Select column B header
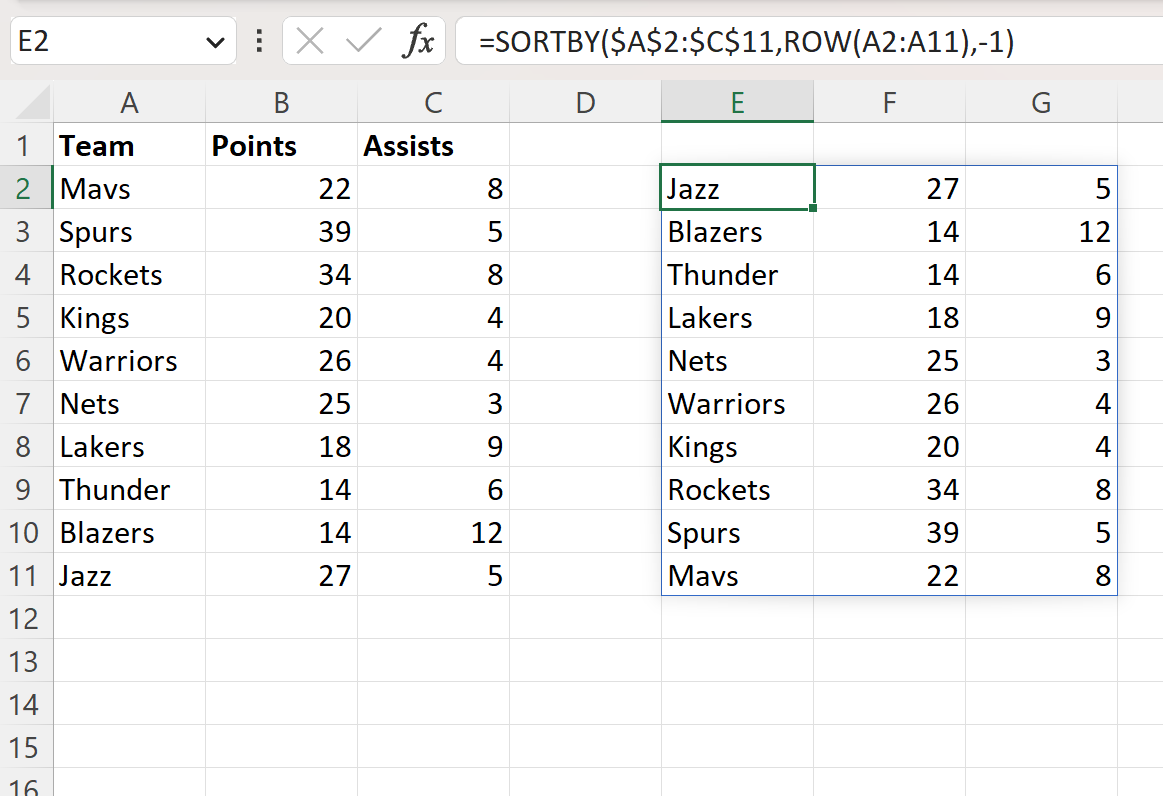The height and width of the screenshot is (796, 1163). tap(281, 102)
